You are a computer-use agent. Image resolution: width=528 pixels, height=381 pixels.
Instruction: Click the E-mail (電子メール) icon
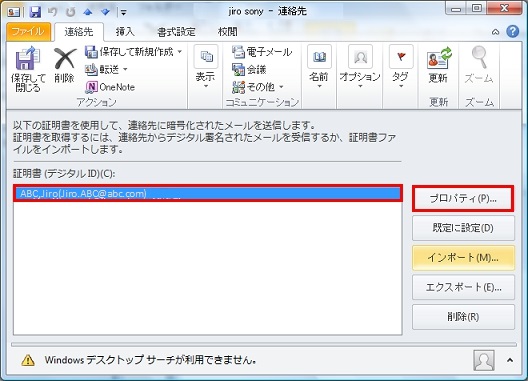[x=238, y=52]
